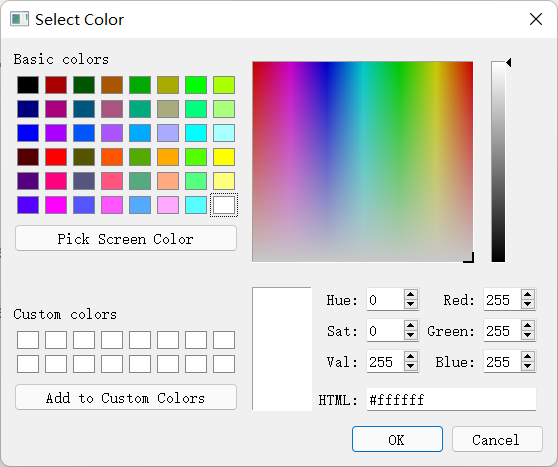Increase the Green value with up arrow
This screenshot has width=558, height=467.
coord(528,326)
